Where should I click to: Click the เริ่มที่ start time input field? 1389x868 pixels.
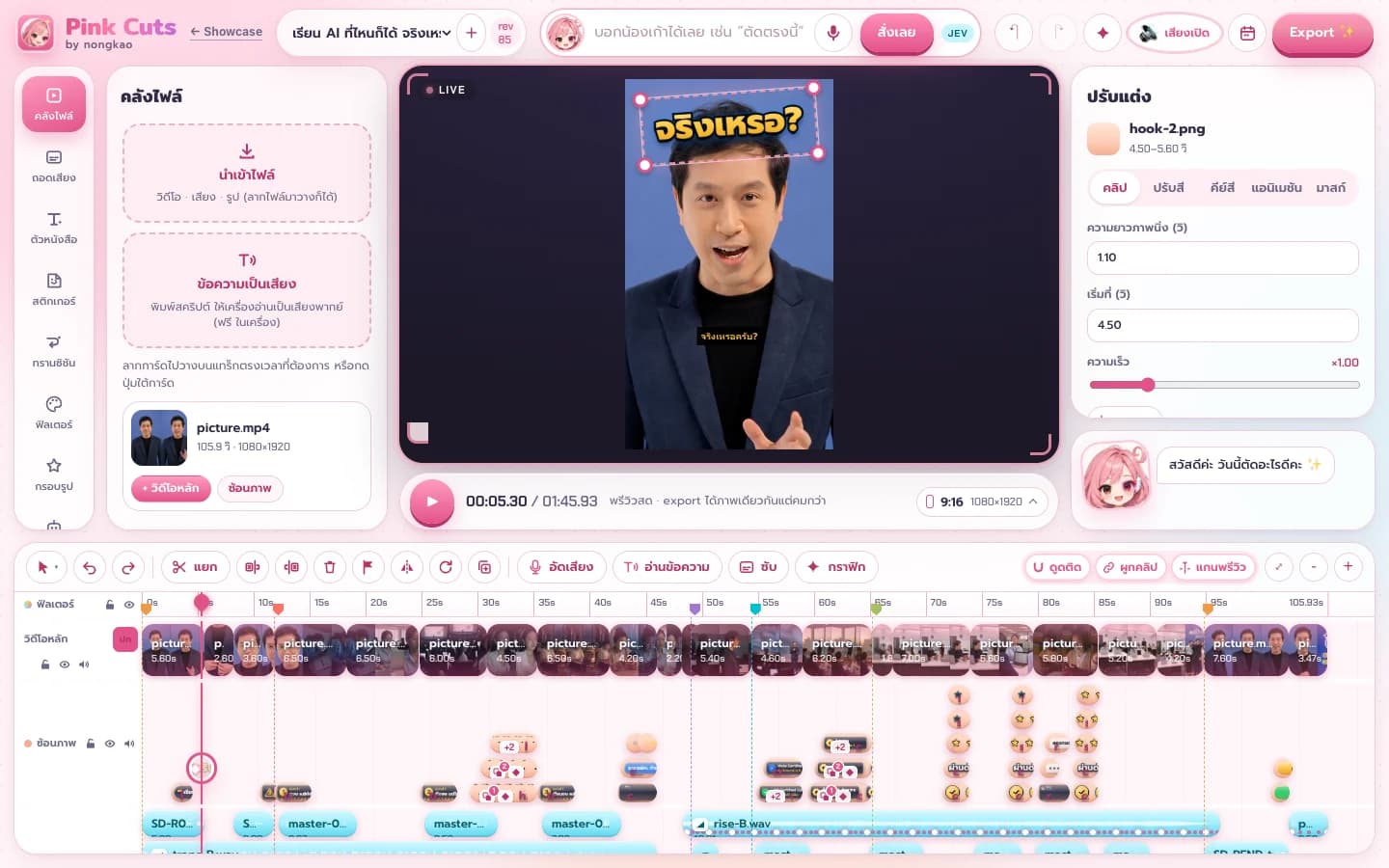(1222, 325)
